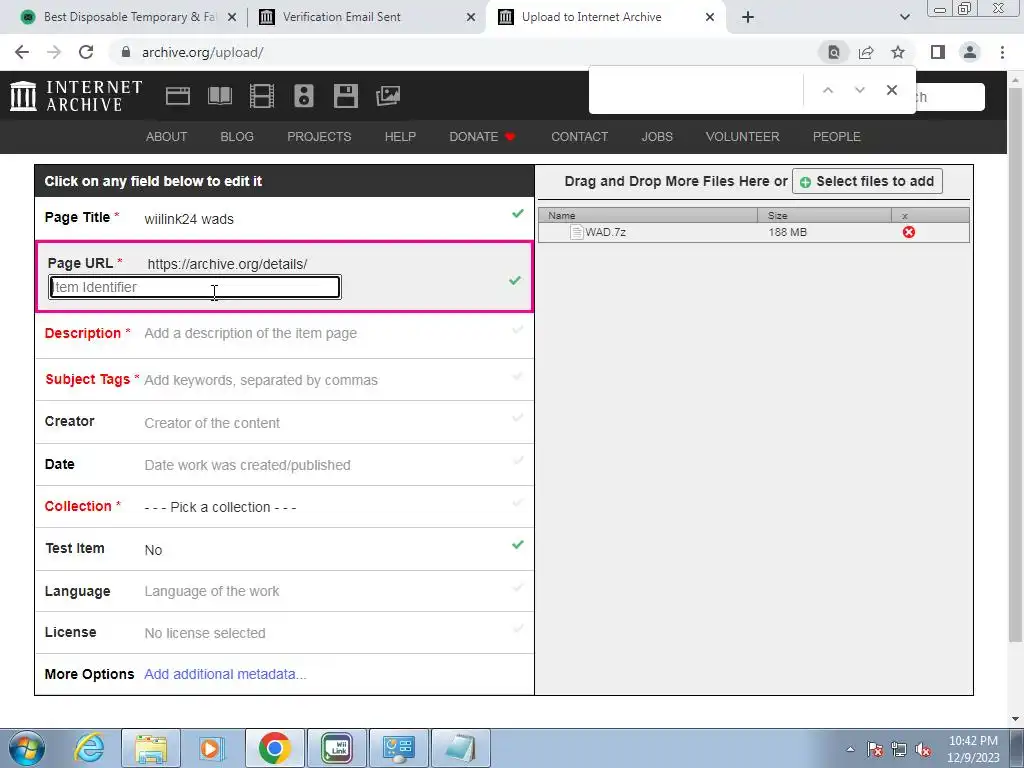
Task: Reload the archive.org upload page
Action: pos(86,52)
